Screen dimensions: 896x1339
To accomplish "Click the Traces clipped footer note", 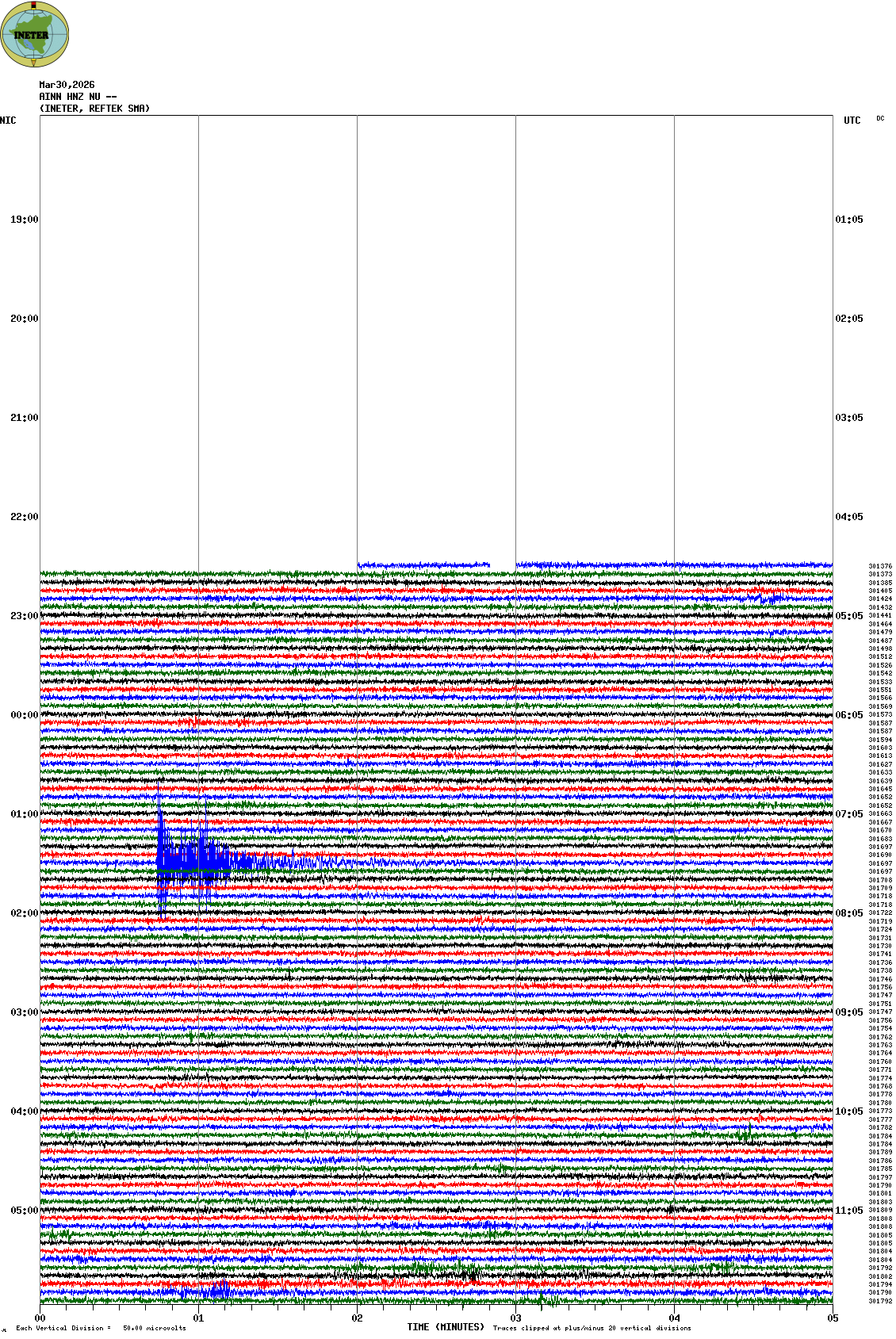I will 592,1328.
